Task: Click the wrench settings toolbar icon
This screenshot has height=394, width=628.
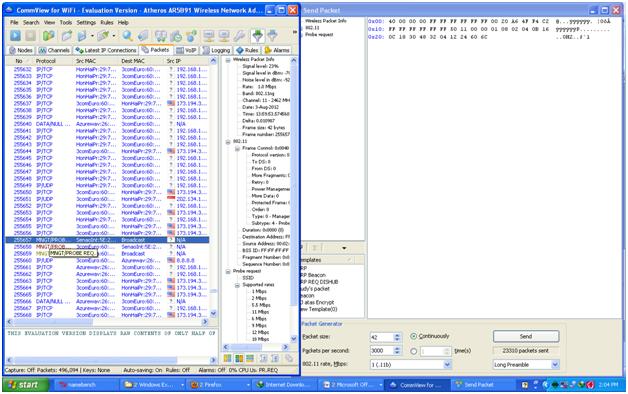Action: 240,36
